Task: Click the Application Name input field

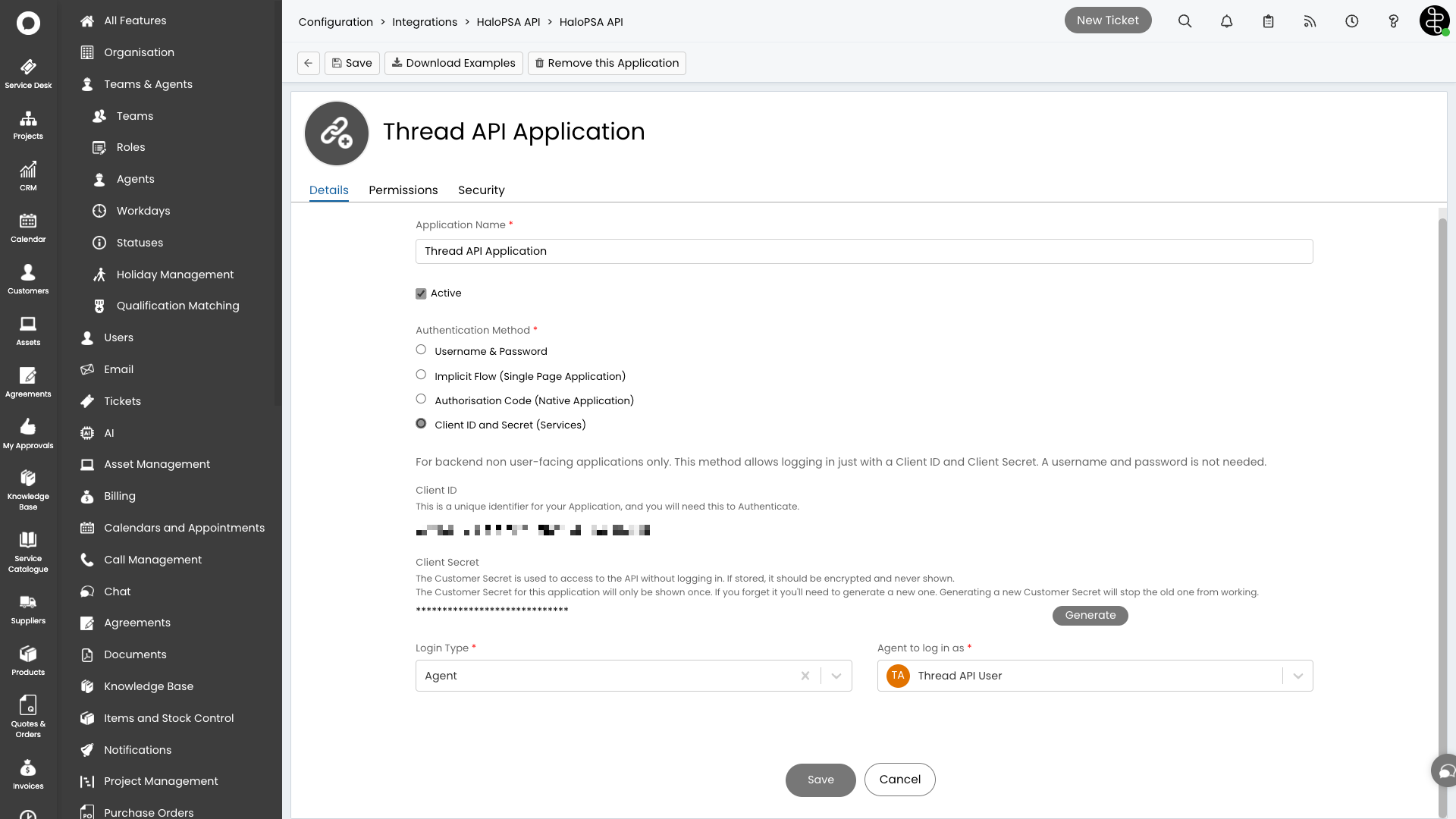Action: click(864, 251)
